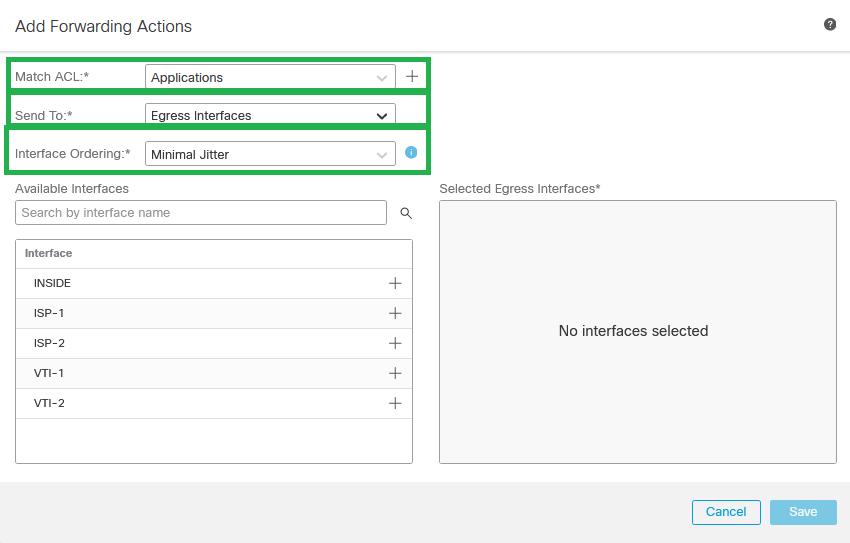This screenshot has height=543, width=850.
Task: Select the VTI-2 interface row text
Action: [x=49, y=403]
